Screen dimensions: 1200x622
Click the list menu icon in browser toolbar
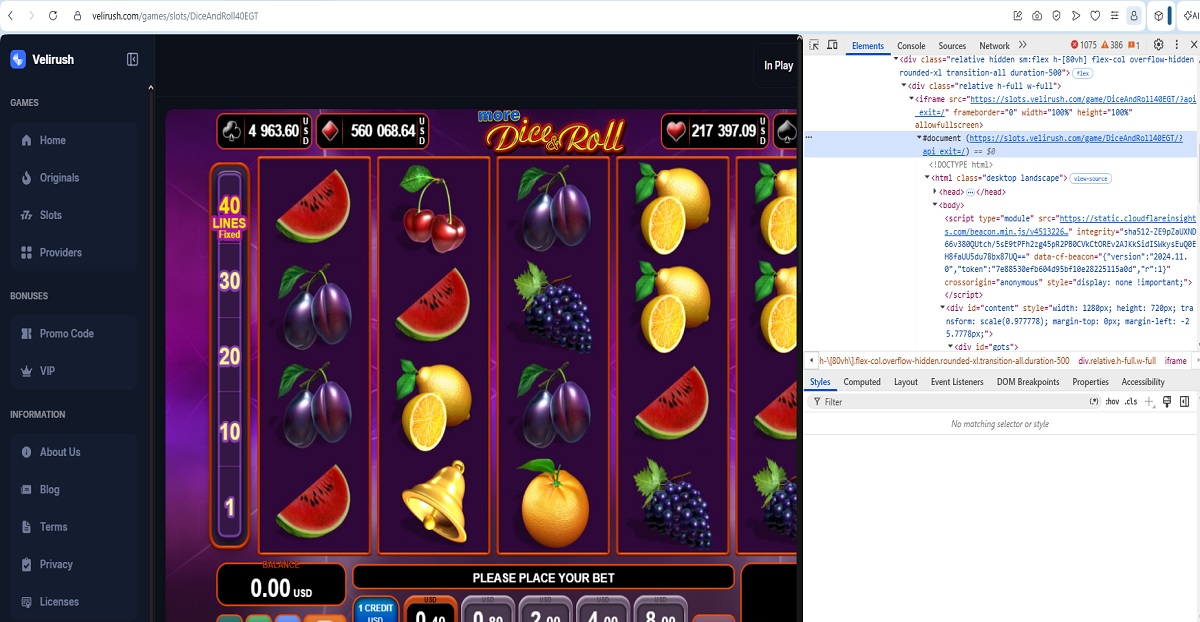1114,16
